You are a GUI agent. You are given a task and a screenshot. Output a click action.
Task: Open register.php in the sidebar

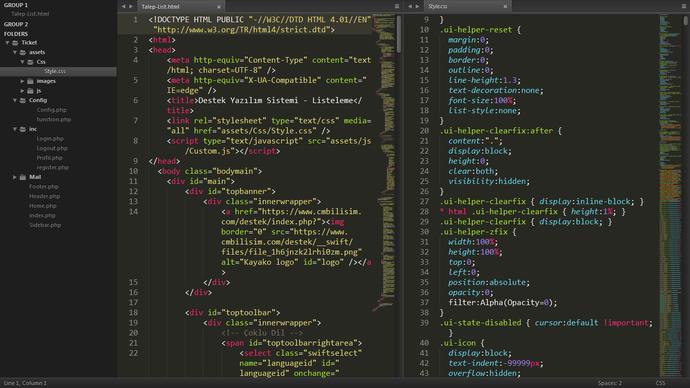pos(53,168)
